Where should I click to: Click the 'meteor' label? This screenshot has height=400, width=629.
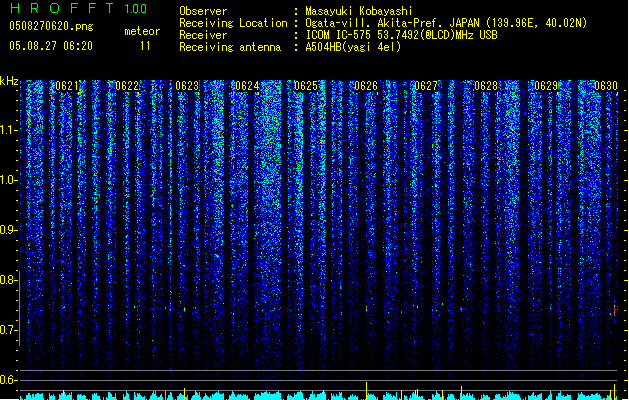pyautogui.click(x=142, y=31)
